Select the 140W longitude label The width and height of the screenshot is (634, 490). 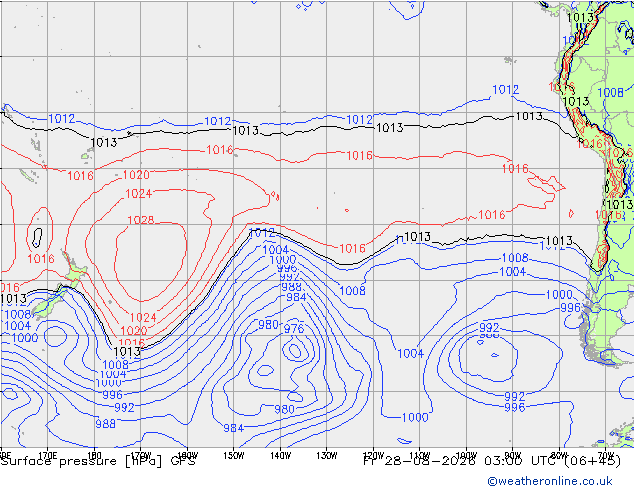[280, 456]
